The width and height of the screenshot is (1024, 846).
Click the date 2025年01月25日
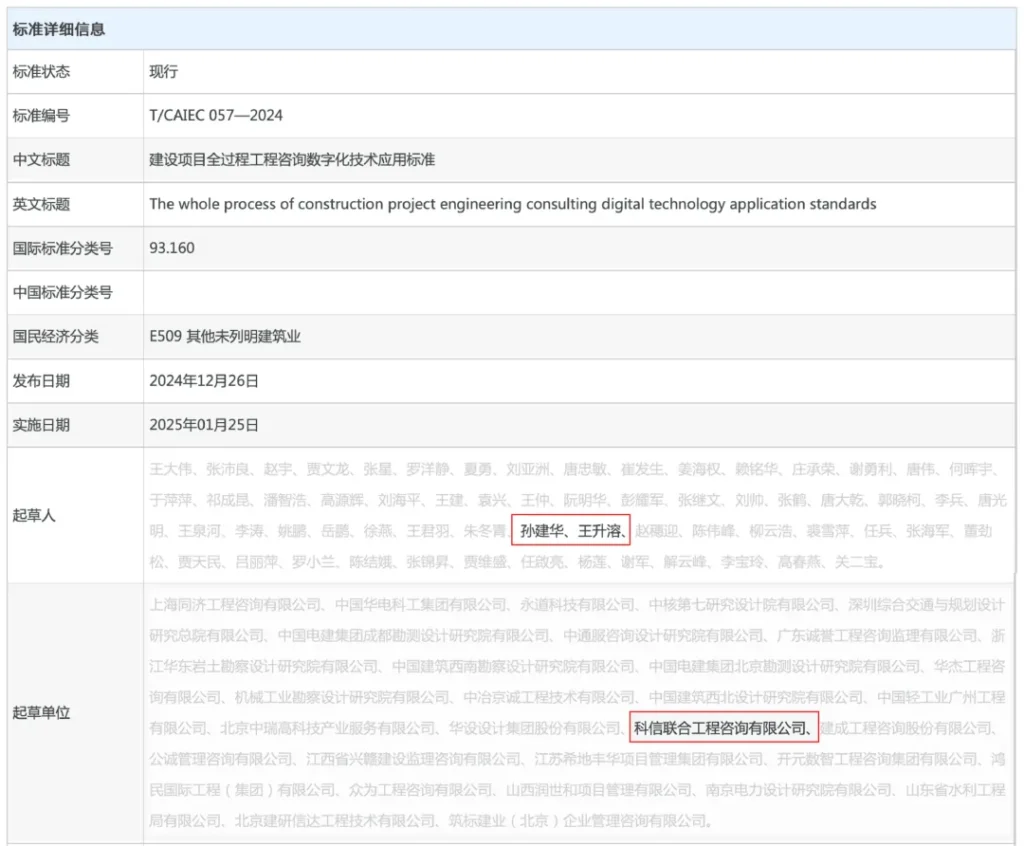click(x=204, y=425)
